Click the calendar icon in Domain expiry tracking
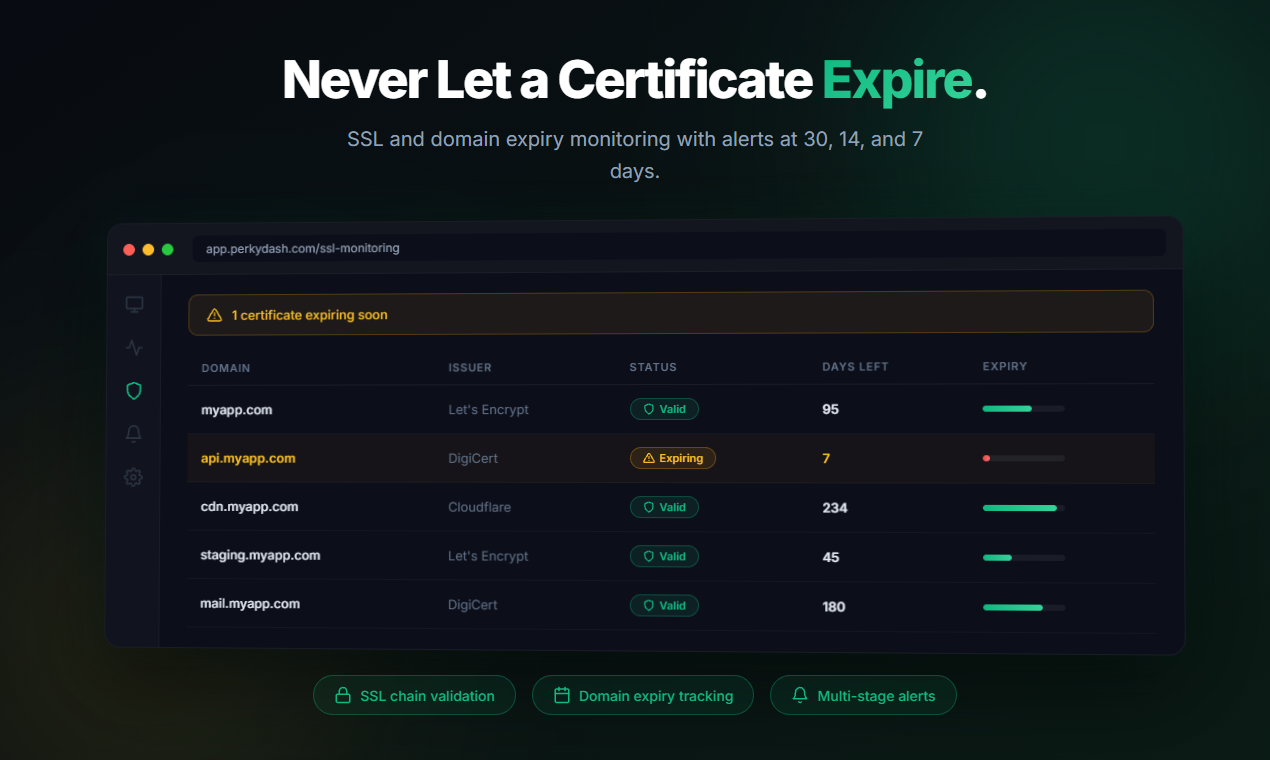The height and width of the screenshot is (760, 1270). click(563, 694)
